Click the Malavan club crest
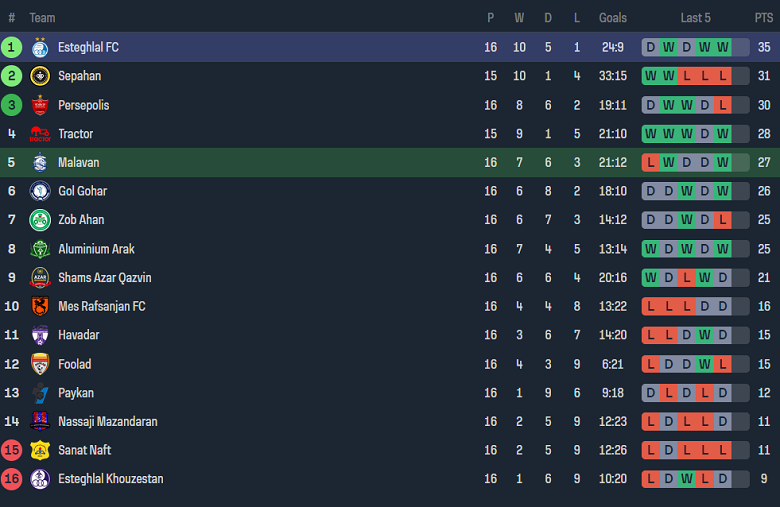Image resolution: width=780 pixels, height=507 pixels. coord(40,163)
